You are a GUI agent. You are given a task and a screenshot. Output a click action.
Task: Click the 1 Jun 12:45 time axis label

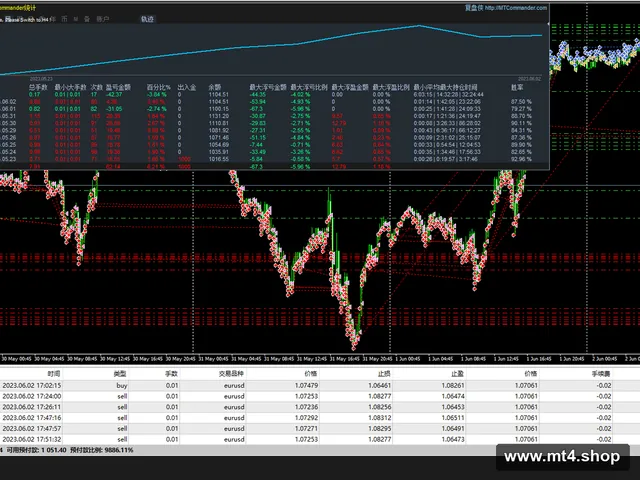point(505,359)
